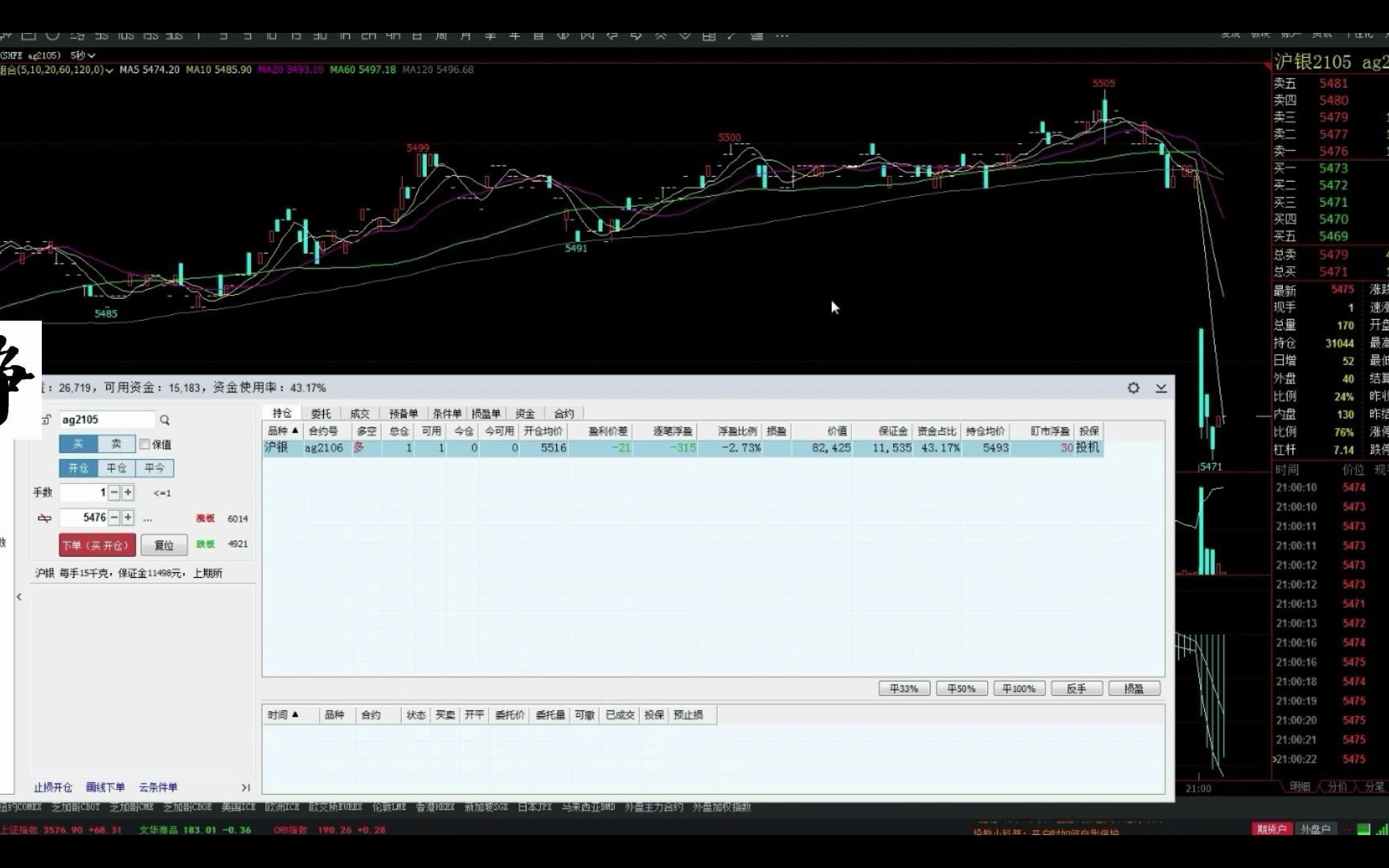Screen dimensions: 1389x868
Task: Sort positions by the 品种 column header
Action: coord(282,431)
